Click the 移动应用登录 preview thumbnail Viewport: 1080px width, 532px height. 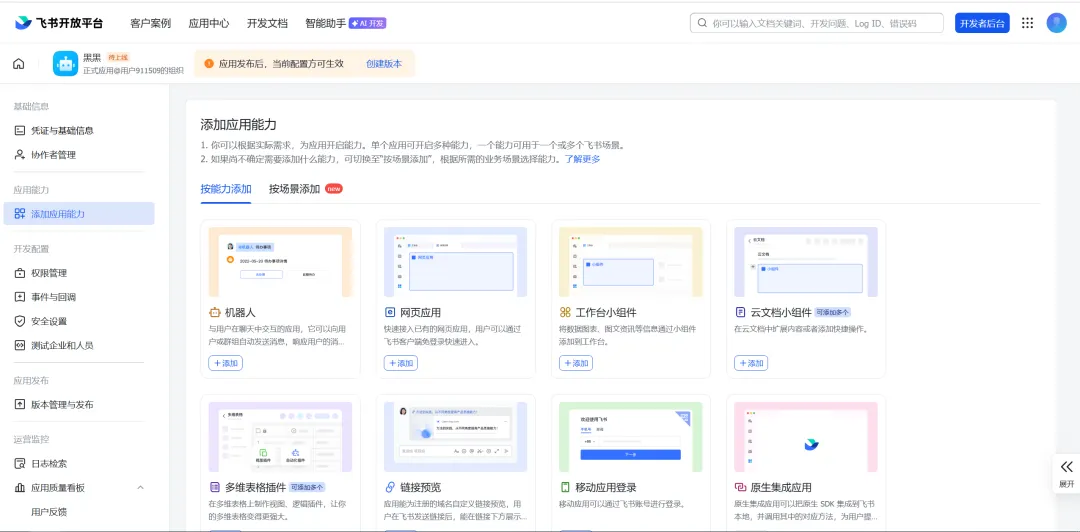[x=631, y=437]
